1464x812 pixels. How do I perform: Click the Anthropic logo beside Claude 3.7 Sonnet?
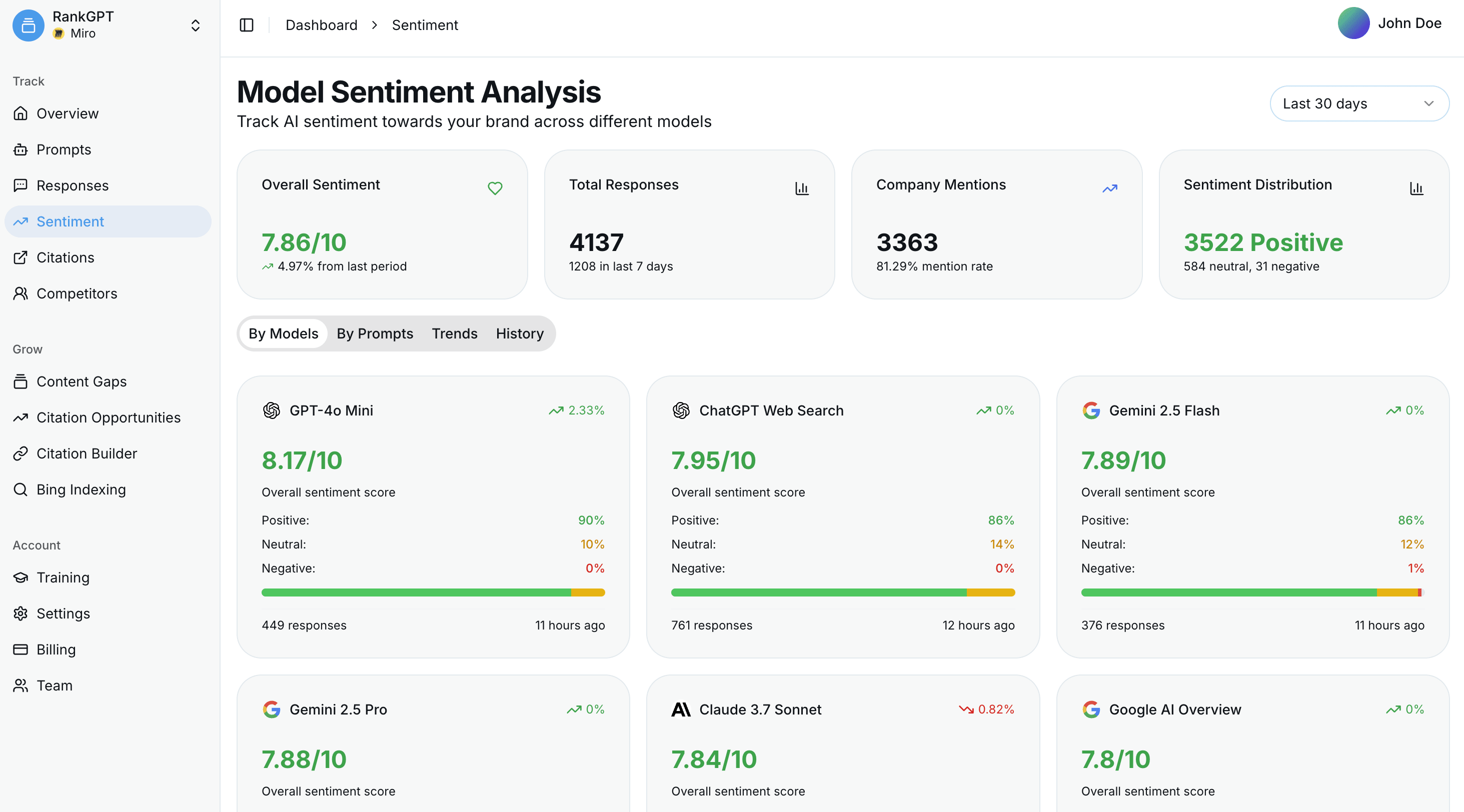[x=681, y=709]
